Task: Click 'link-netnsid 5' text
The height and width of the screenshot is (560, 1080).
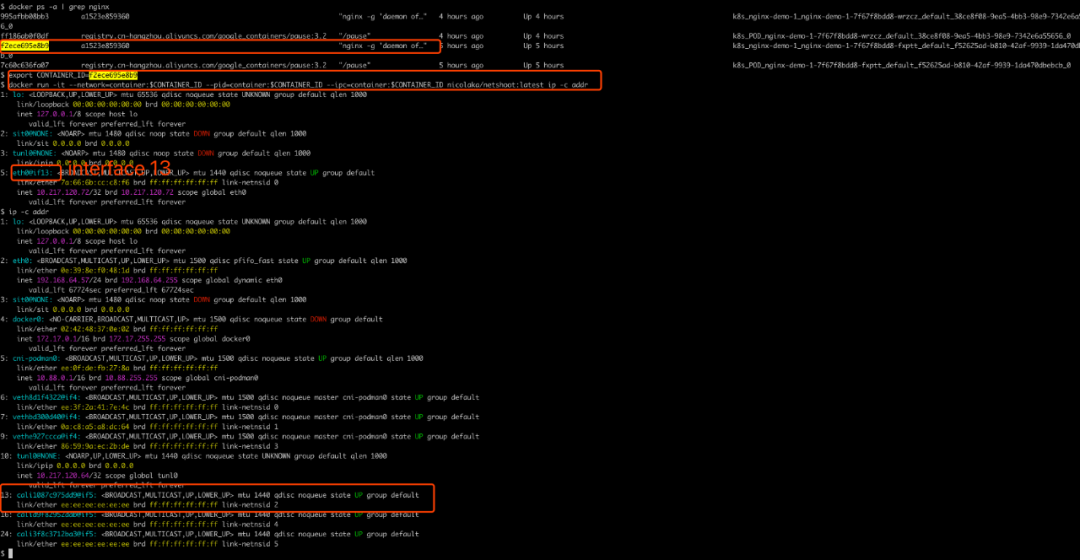Action: [250, 543]
